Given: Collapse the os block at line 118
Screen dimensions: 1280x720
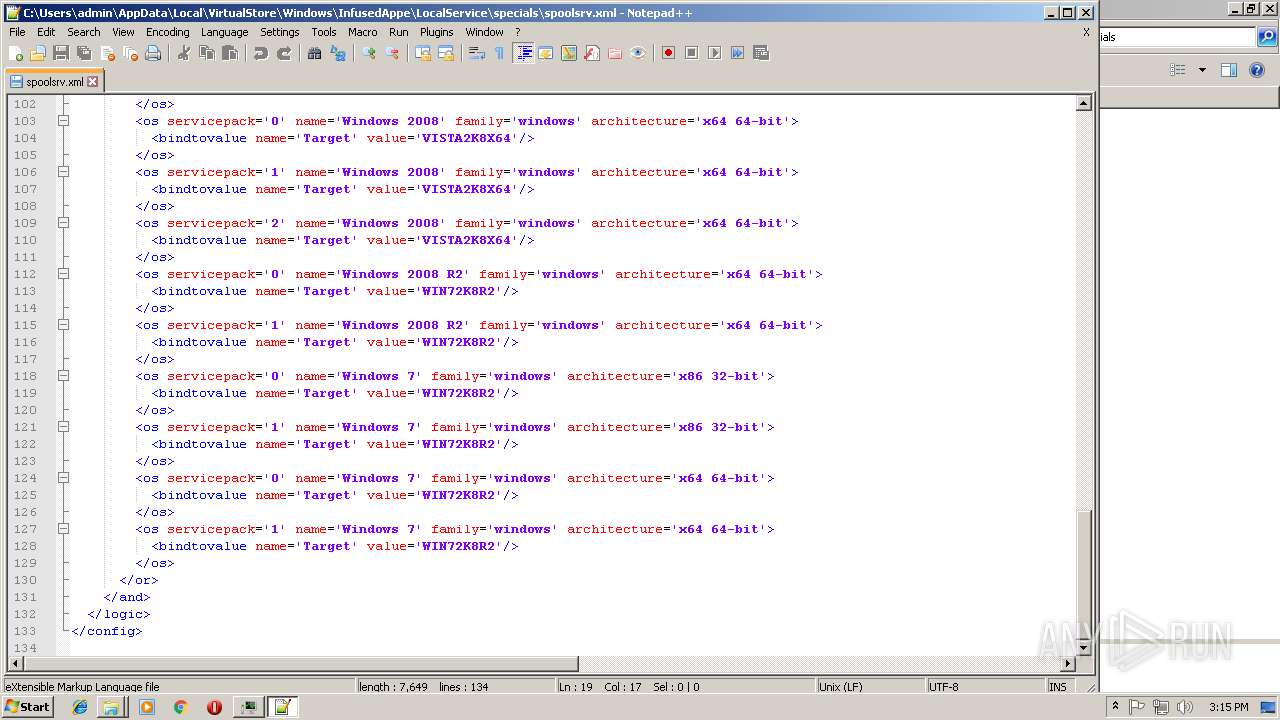Looking at the screenshot, I should click(x=63, y=376).
